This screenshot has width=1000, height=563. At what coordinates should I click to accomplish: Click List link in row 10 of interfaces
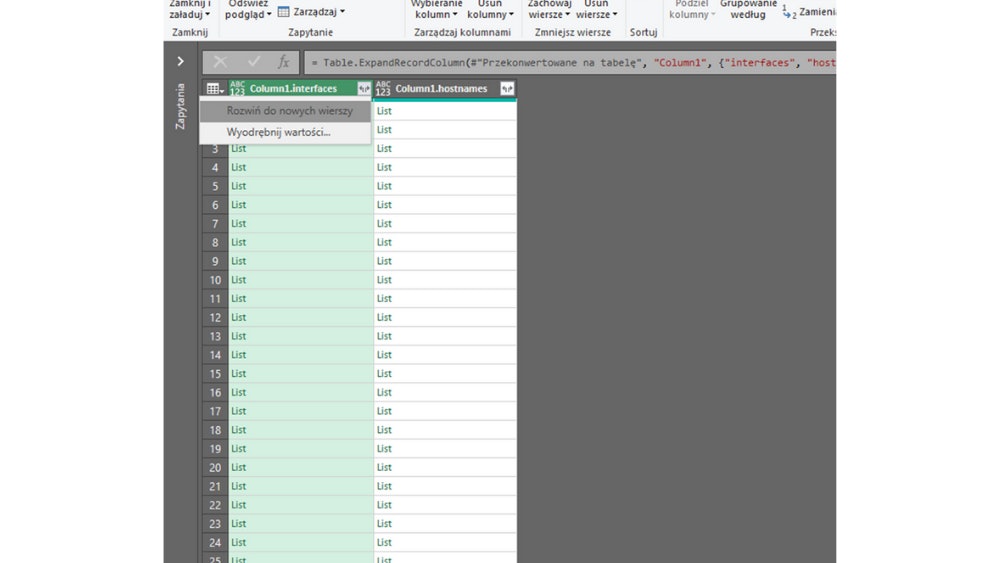[239, 280]
